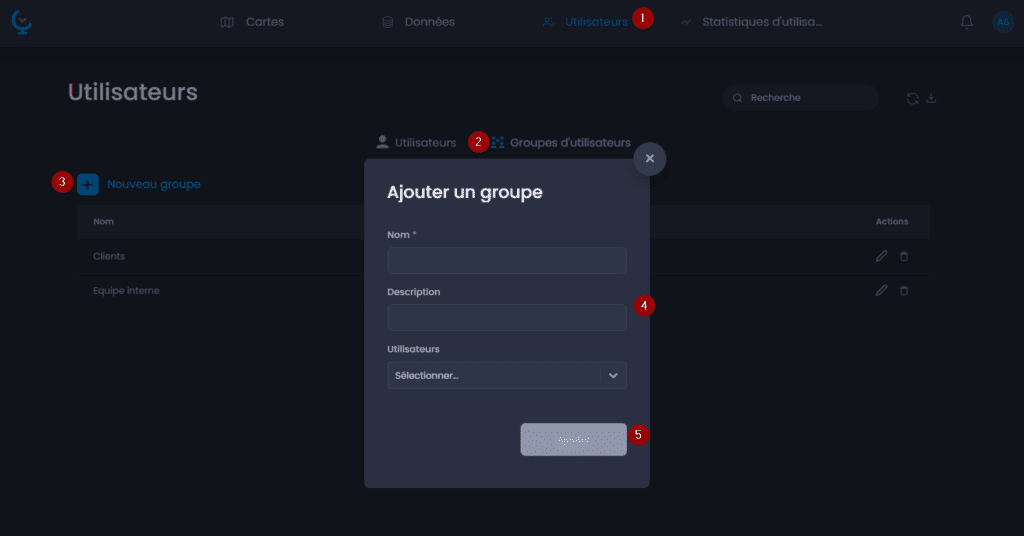
Task: Open the Cartes menu
Action: pyautogui.click(x=252, y=22)
